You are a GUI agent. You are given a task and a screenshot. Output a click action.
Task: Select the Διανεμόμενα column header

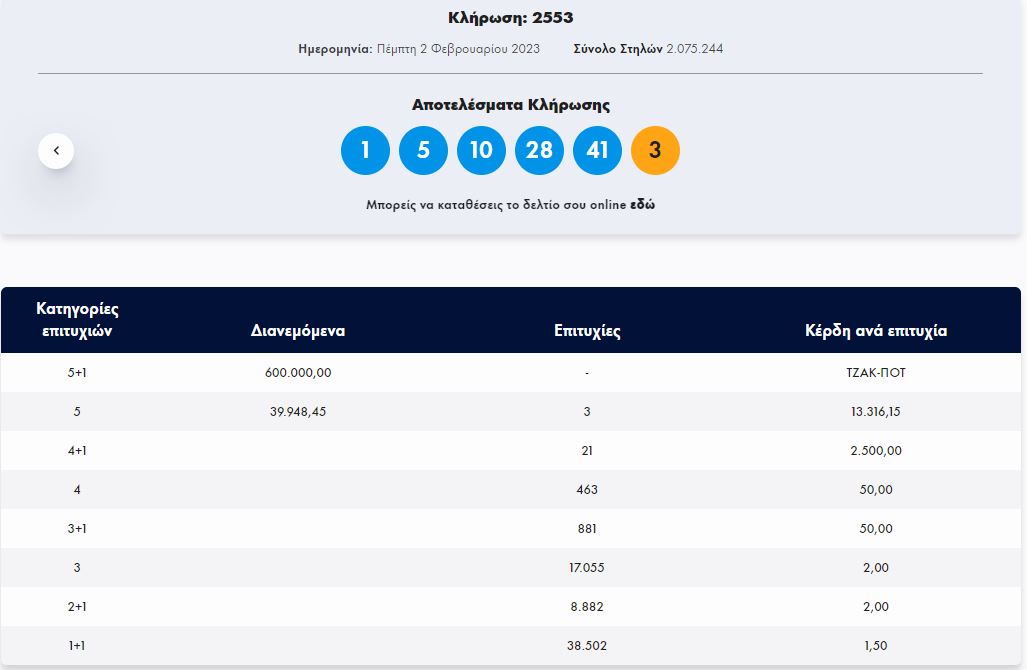[299, 330]
